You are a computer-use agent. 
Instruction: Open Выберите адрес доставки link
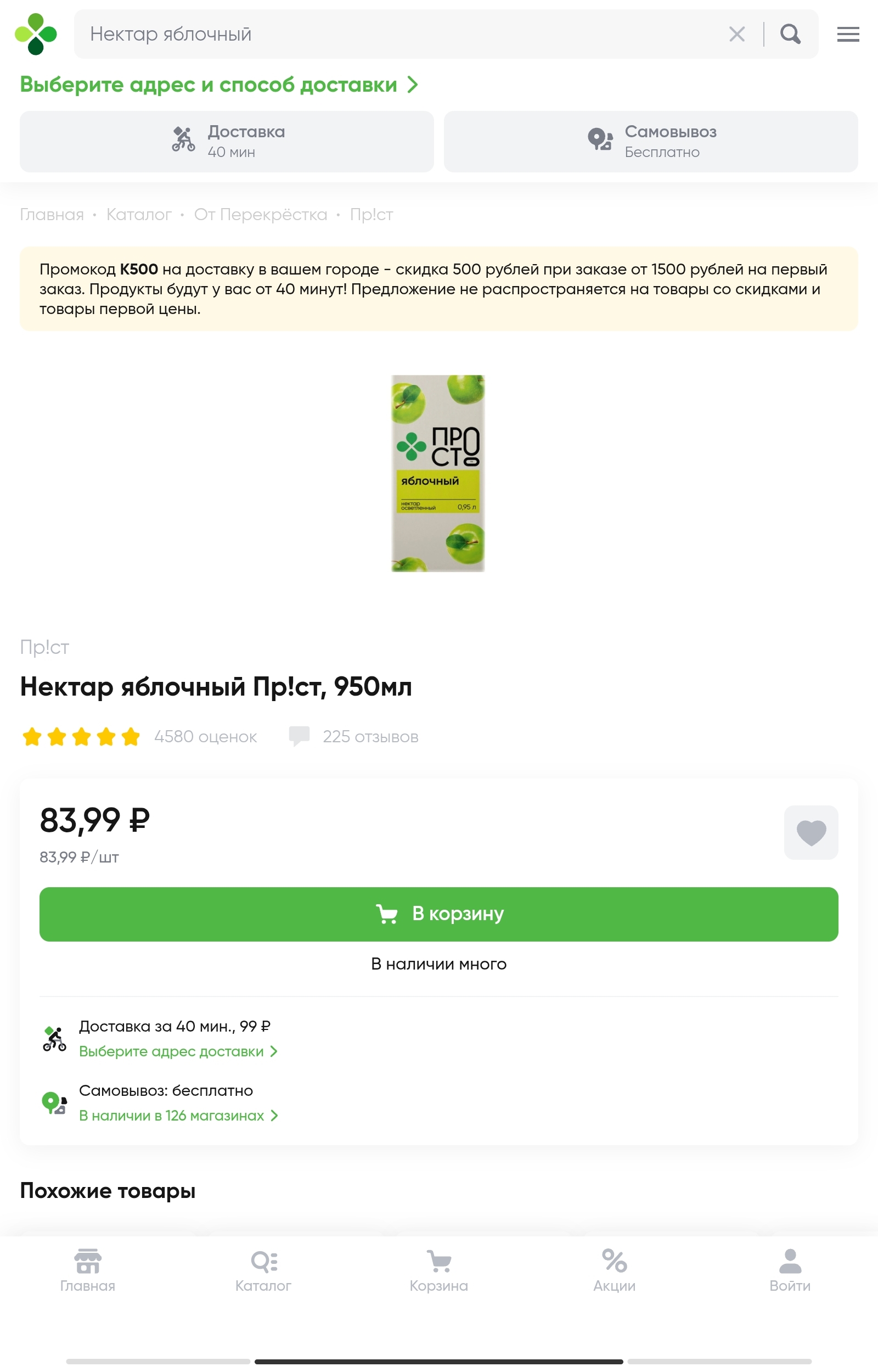[x=178, y=1051]
